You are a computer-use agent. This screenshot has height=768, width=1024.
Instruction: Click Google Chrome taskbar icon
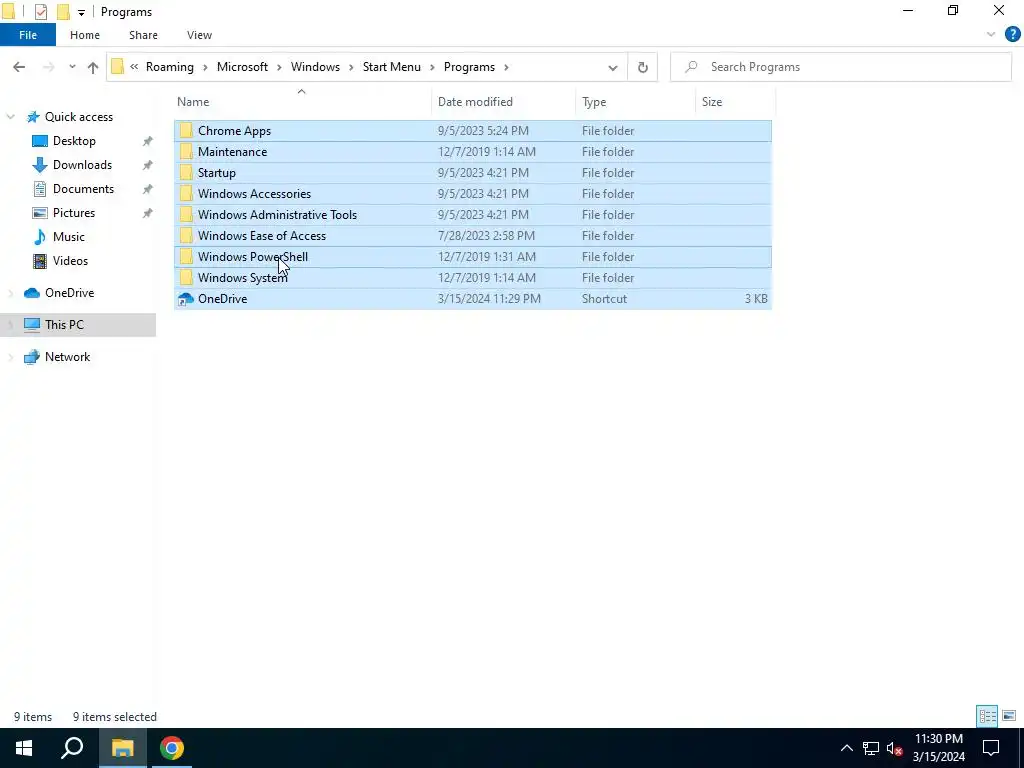click(172, 748)
